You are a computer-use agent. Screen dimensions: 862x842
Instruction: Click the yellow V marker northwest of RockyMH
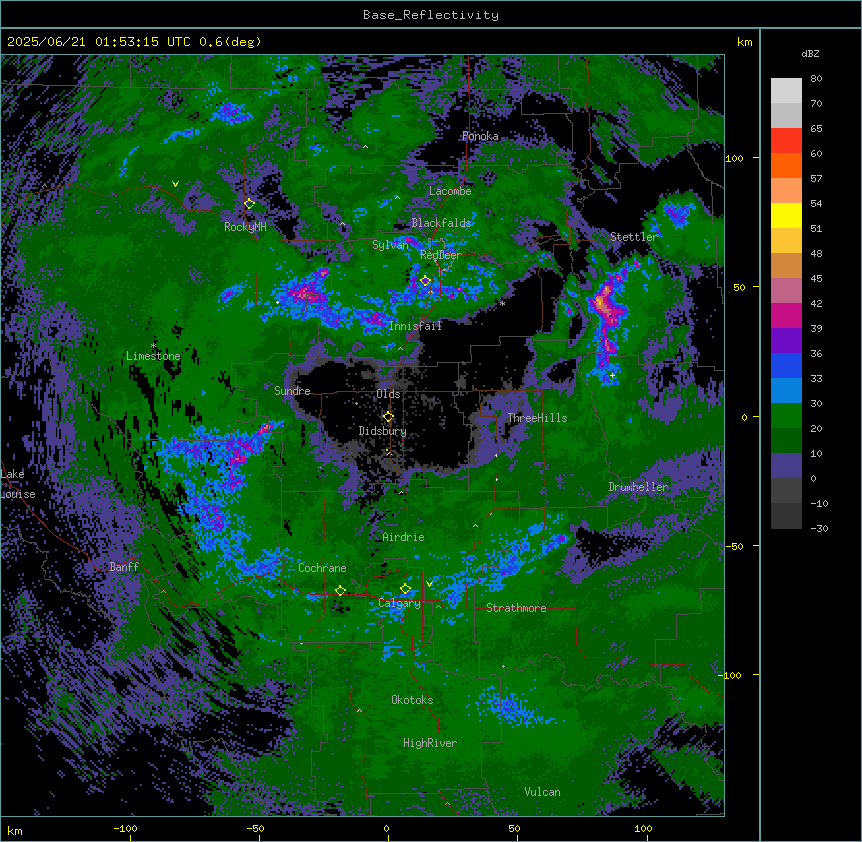pos(175,184)
